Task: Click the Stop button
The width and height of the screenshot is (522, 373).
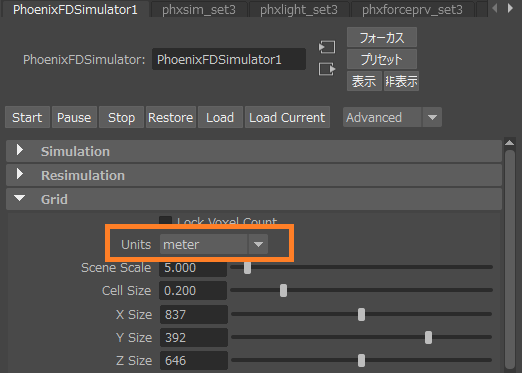Action: [121, 117]
